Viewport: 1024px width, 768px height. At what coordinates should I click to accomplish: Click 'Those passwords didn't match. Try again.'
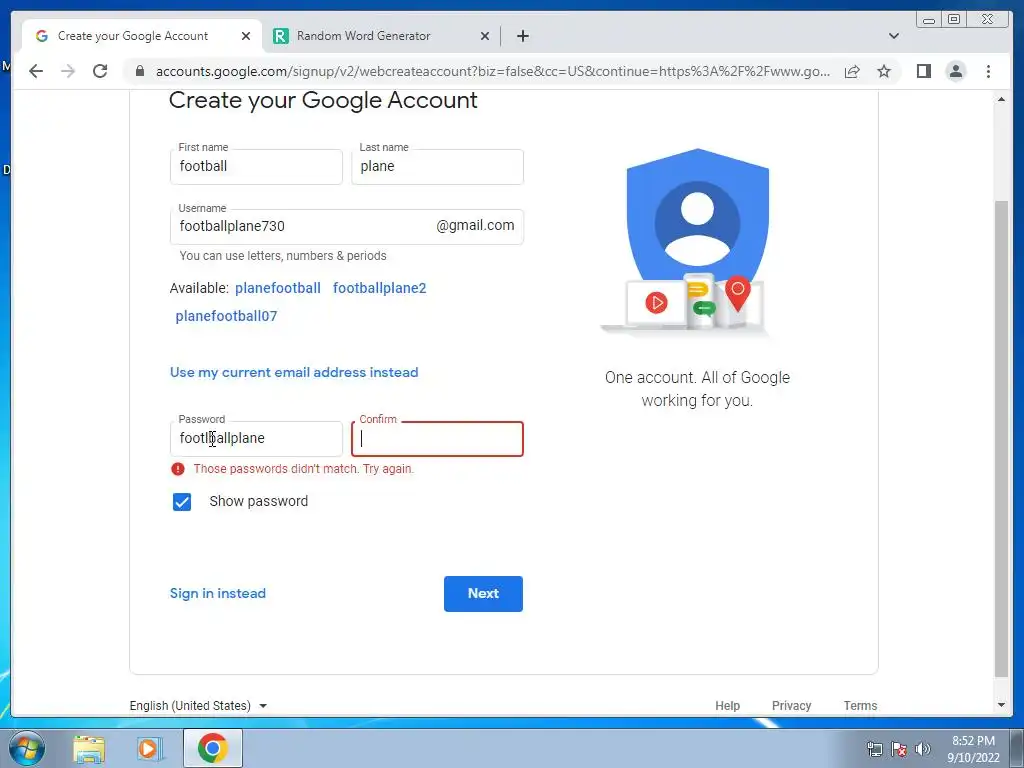click(x=304, y=468)
